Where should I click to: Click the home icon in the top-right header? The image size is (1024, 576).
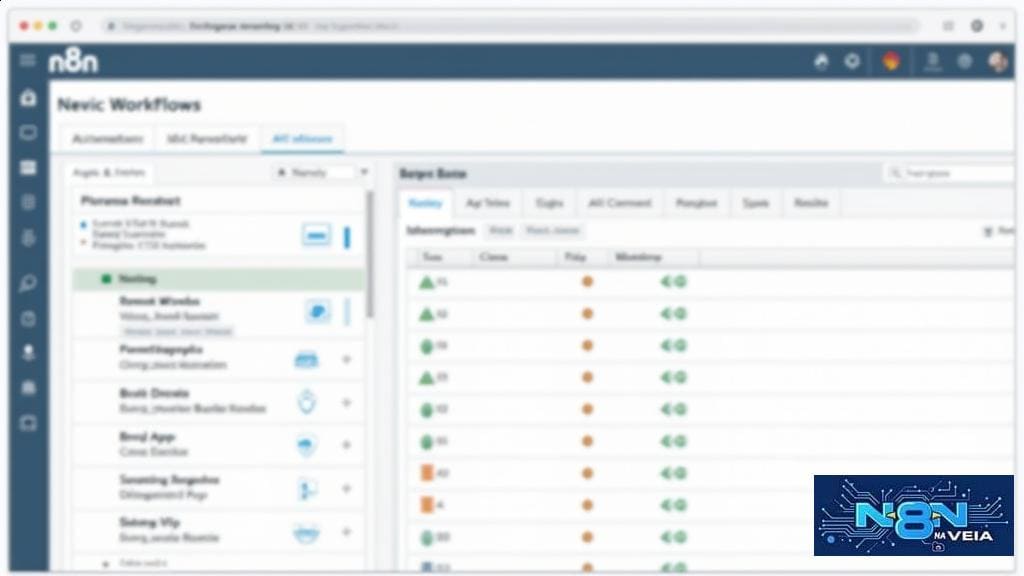822,61
